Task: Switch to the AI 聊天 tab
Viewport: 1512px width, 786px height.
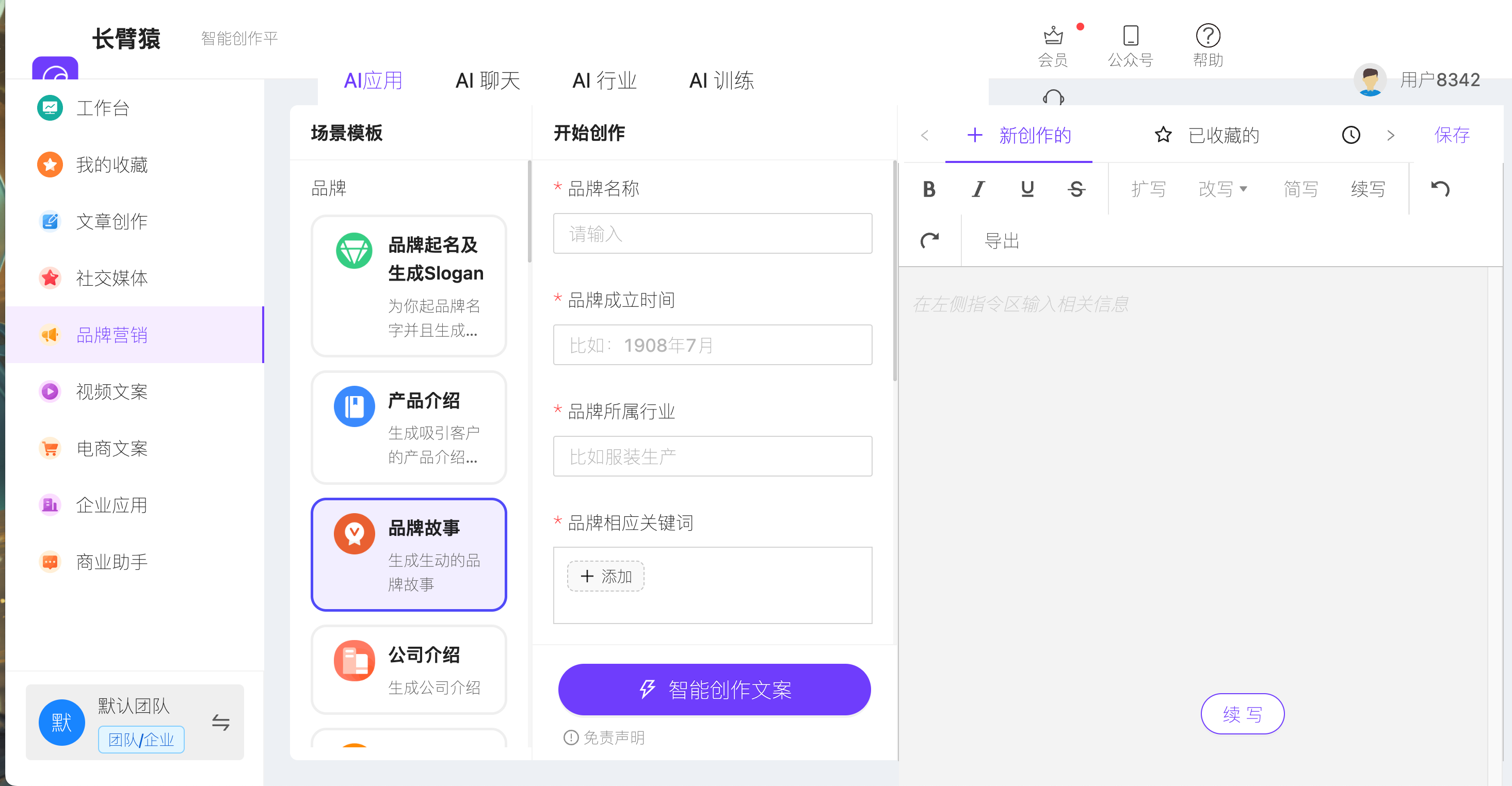Action: [488, 81]
